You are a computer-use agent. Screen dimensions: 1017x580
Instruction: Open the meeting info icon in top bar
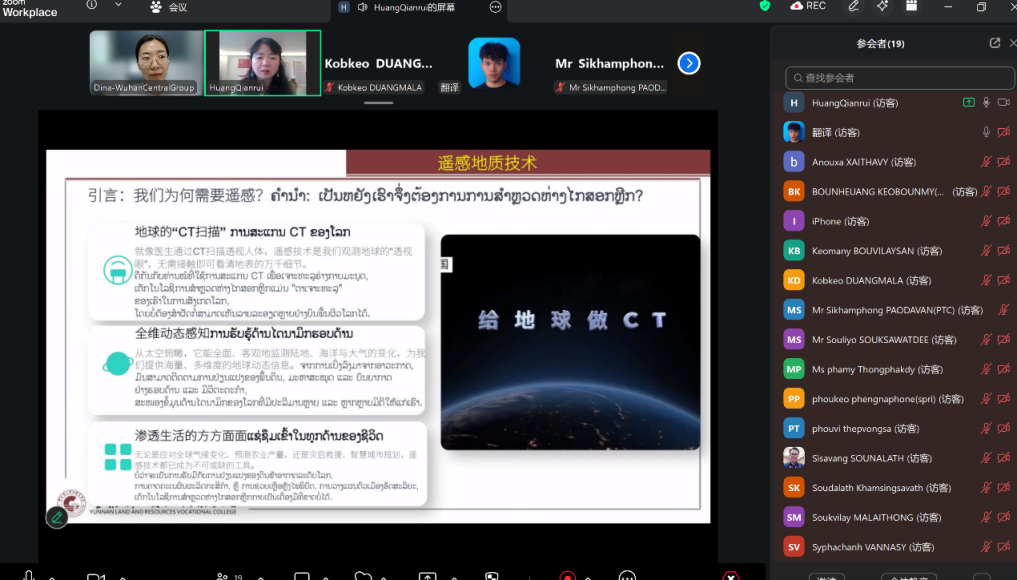point(91,5)
